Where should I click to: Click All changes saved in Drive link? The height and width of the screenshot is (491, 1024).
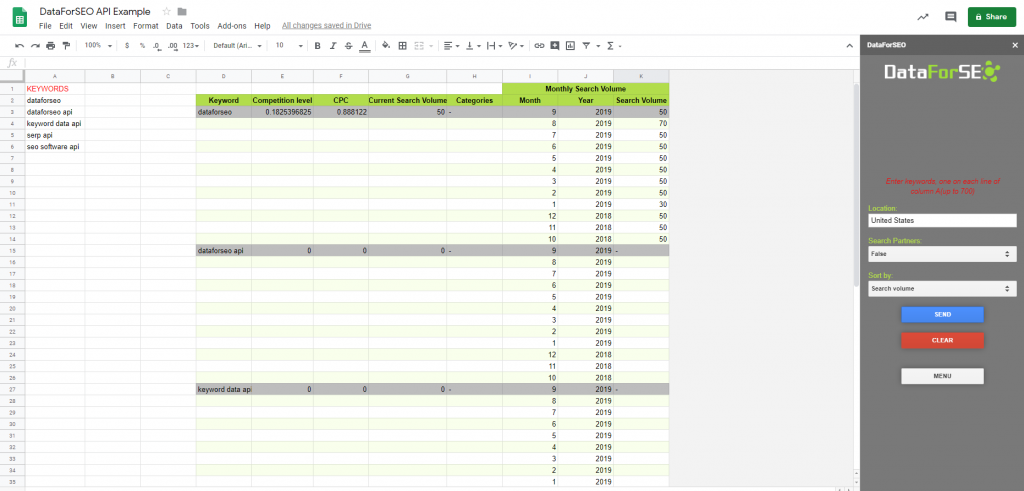click(x=327, y=25)
